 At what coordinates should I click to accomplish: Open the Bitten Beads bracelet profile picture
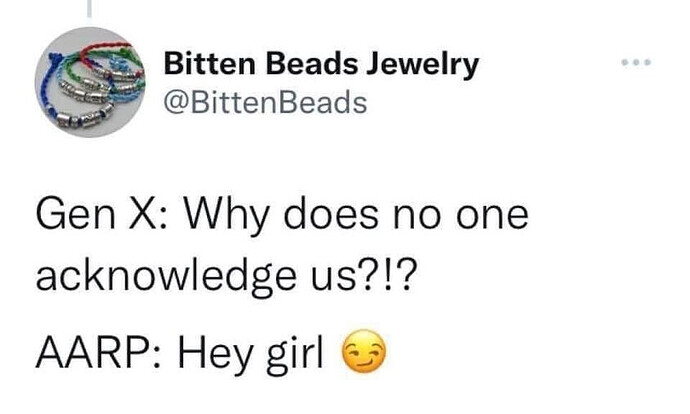(90, 82)
